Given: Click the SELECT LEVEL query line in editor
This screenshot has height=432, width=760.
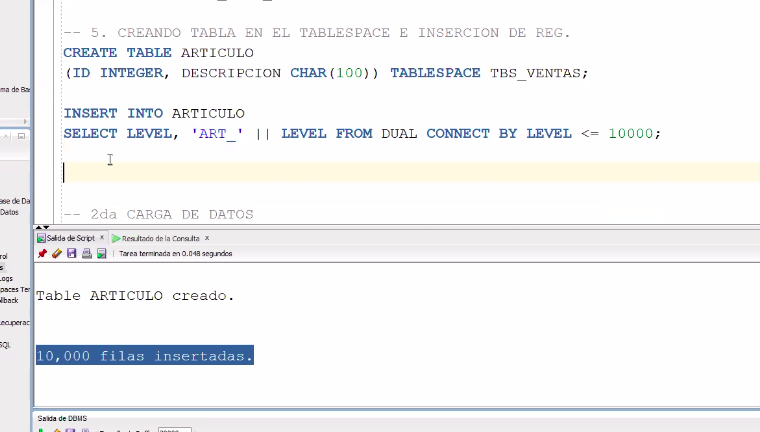Looking at the screenshot, I should coord(362,133).
